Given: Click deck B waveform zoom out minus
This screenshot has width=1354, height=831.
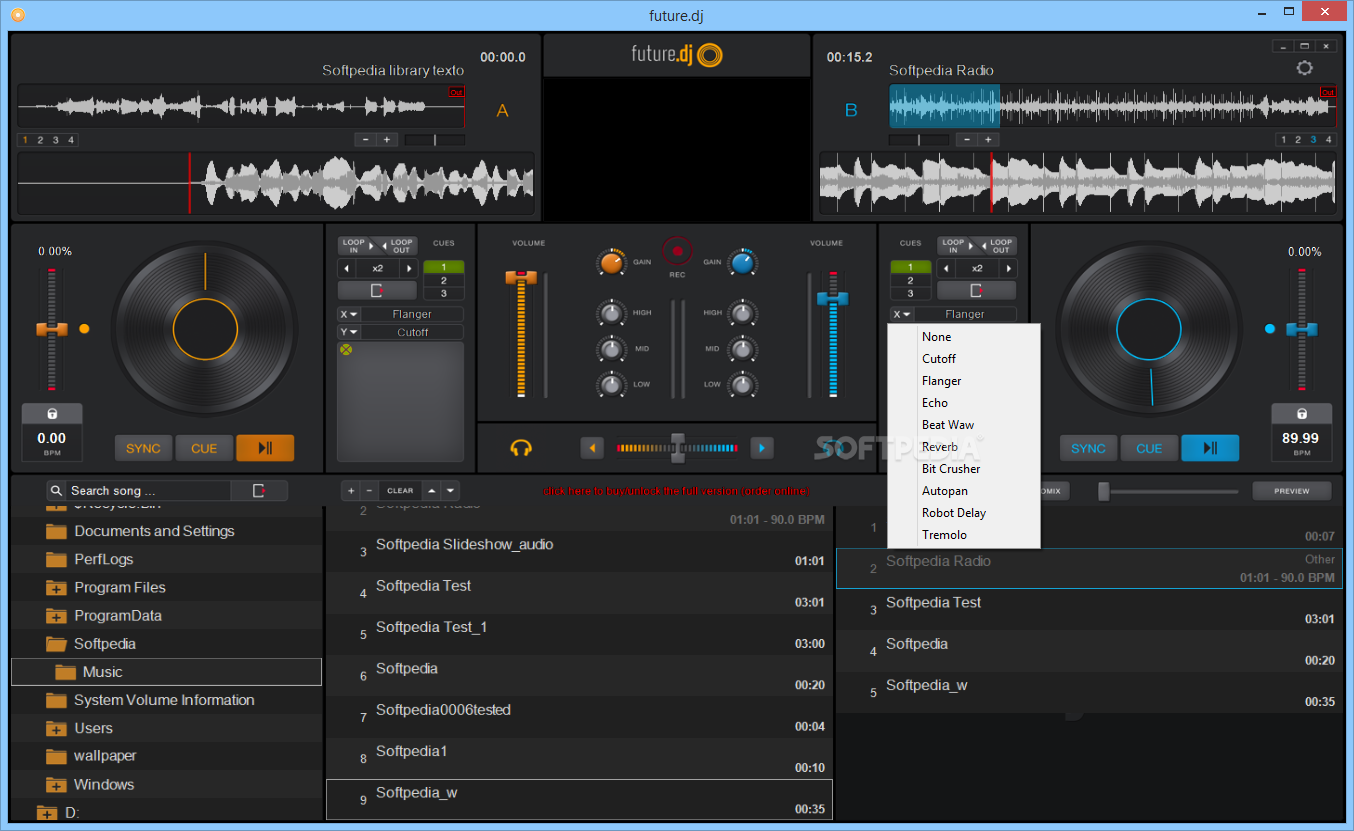Looking at the screenshot, I should coord(967,140).
